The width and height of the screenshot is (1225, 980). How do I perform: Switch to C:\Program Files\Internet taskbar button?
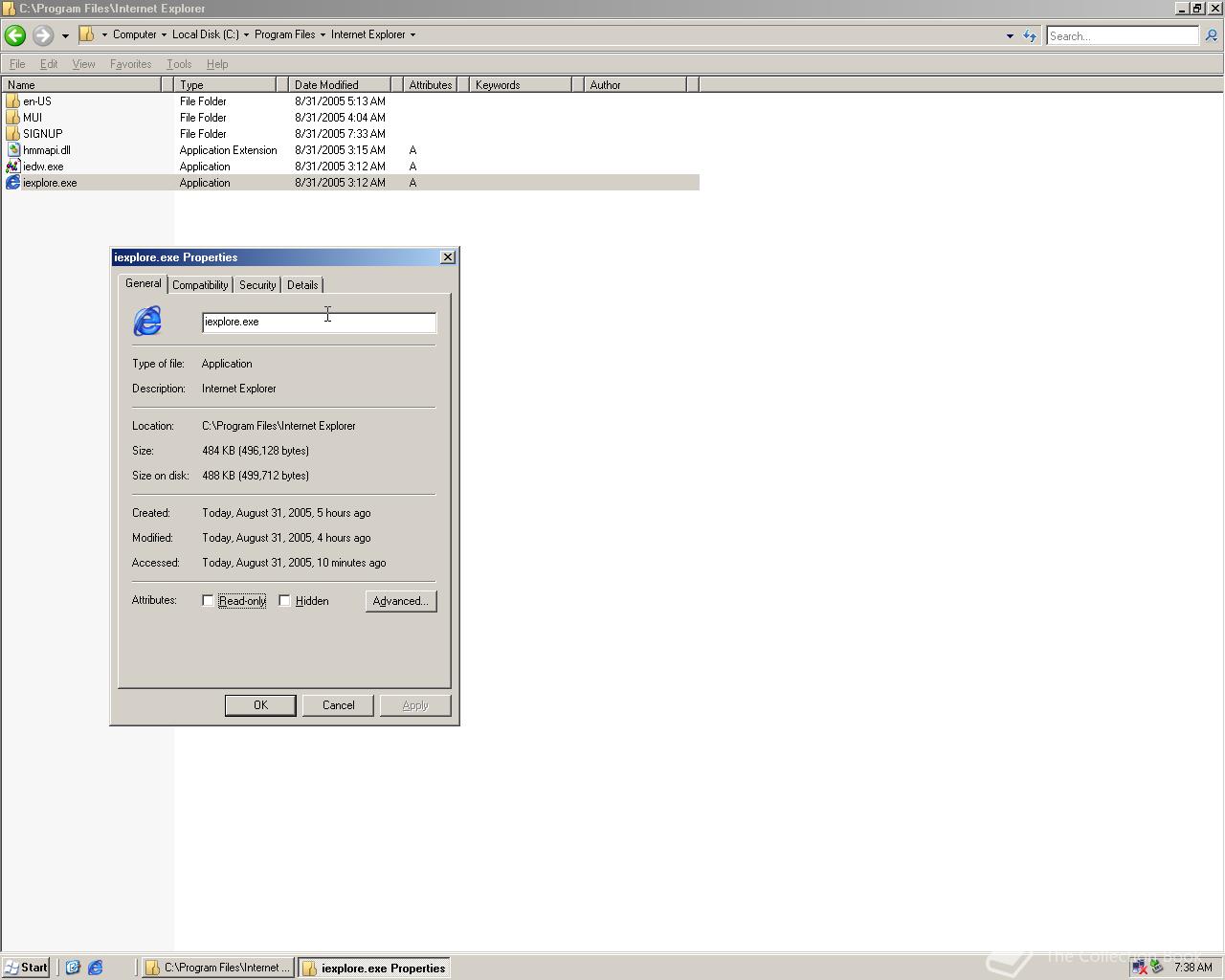pos(218,968)
